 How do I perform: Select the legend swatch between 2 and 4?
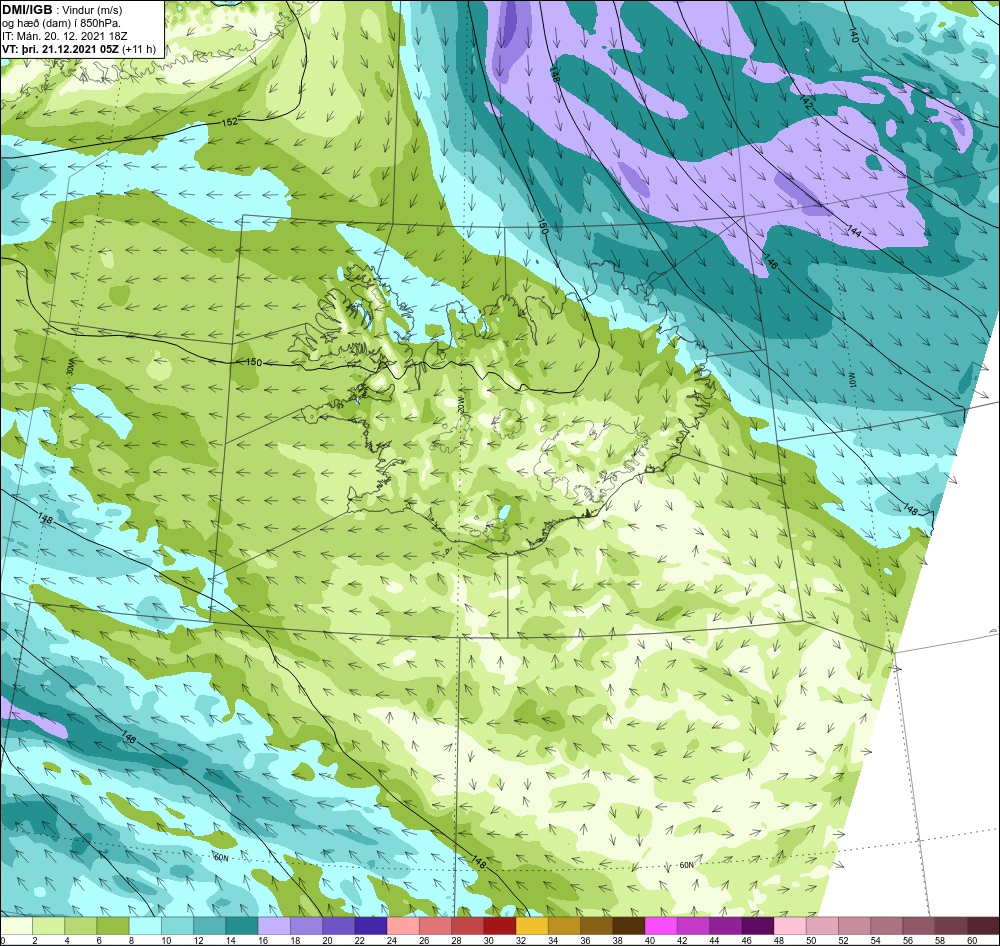[x=48, y=926]
